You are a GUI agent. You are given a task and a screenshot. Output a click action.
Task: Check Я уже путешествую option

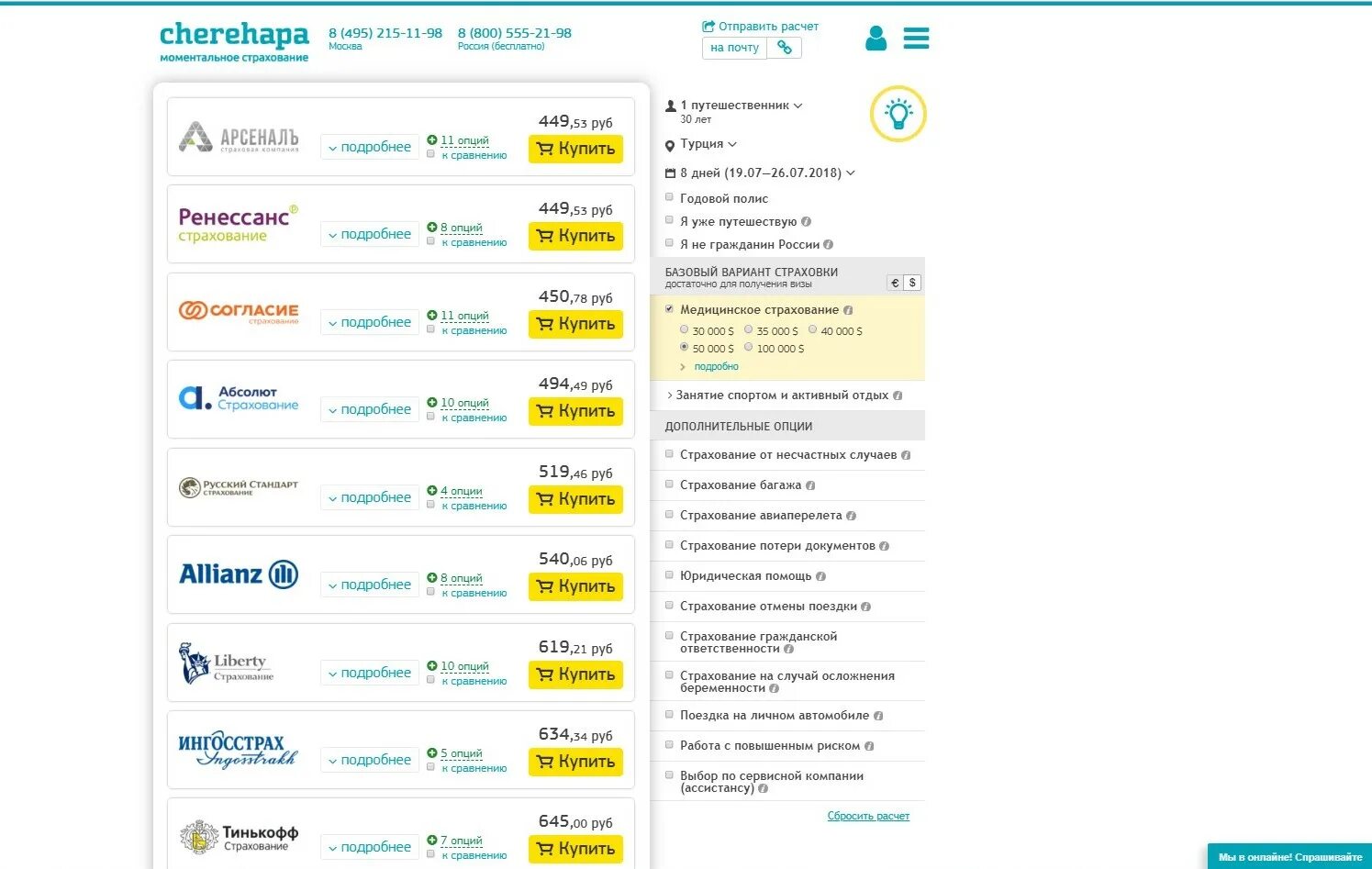(x=669, y=220)
